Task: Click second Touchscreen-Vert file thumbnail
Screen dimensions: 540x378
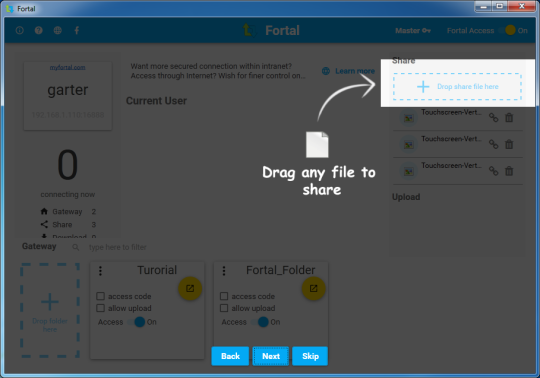Action: click(408, 145)
